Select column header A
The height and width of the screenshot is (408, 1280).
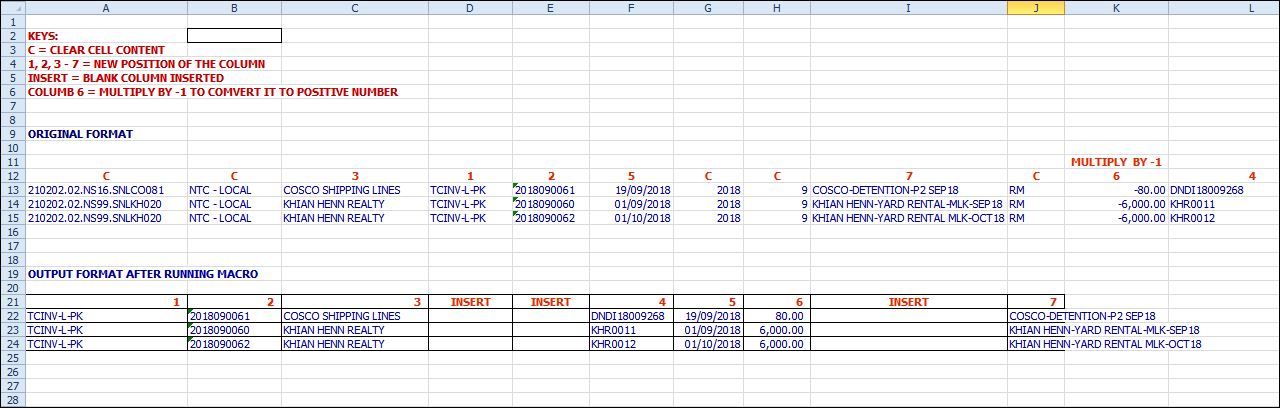click(106, 7)
